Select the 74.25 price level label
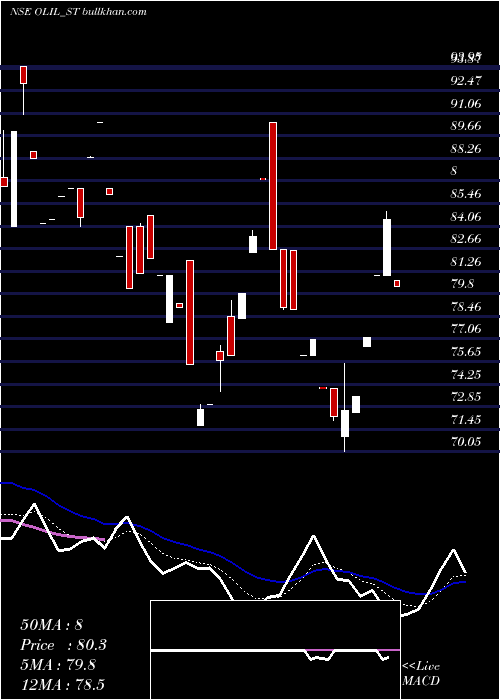This screenshot has width=500, height=700. coord(466,374)
